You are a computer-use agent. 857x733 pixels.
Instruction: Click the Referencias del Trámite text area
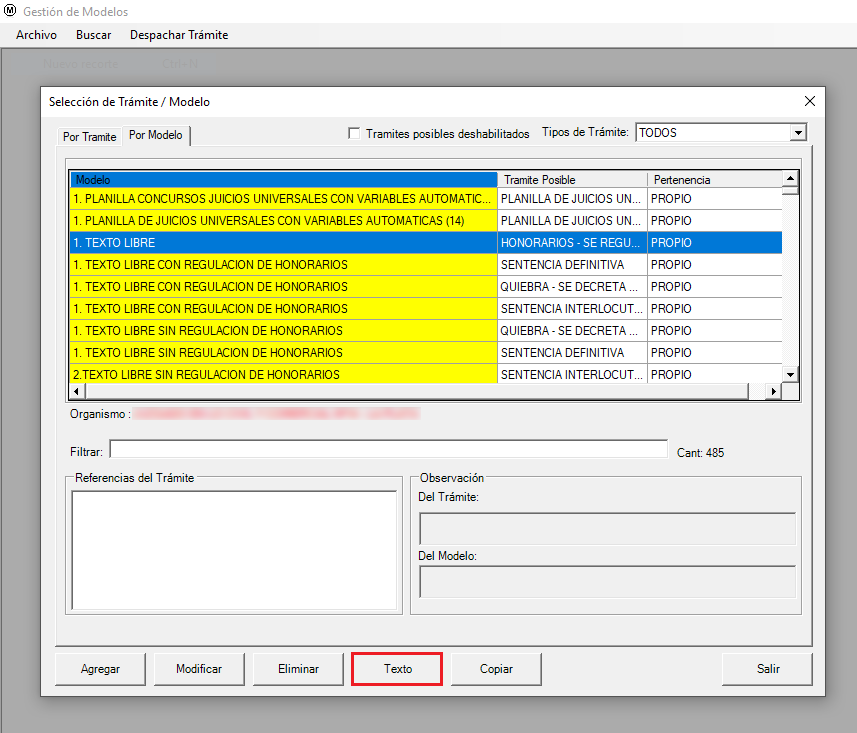point(234,550)
